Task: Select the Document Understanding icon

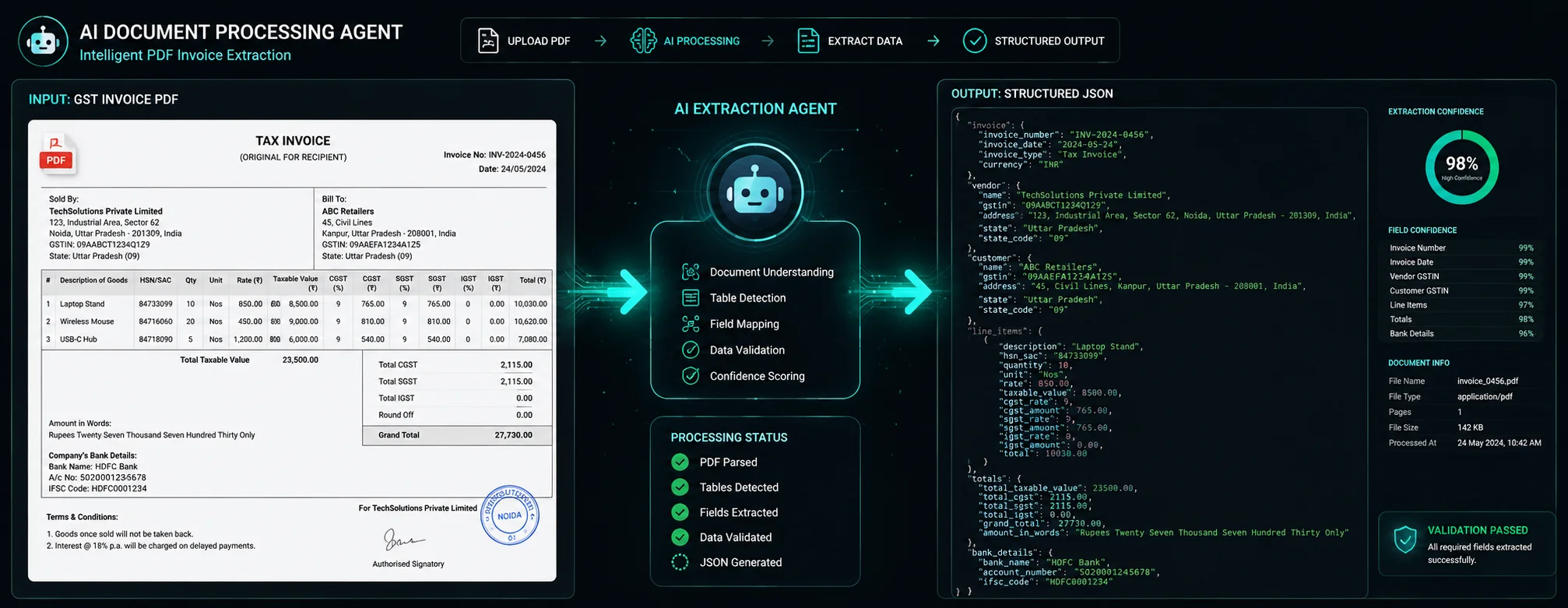Action: point(691,272)
